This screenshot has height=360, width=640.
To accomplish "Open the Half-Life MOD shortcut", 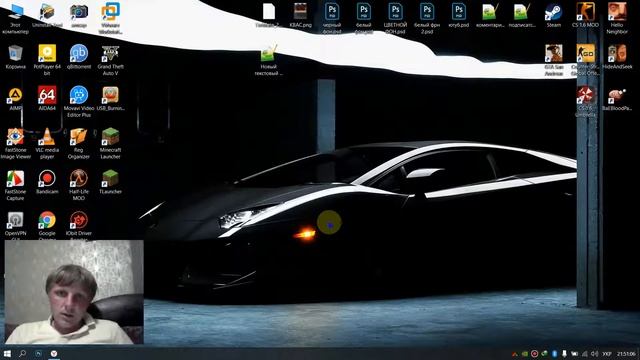I will pyautogui.click(x=79, y=185).
